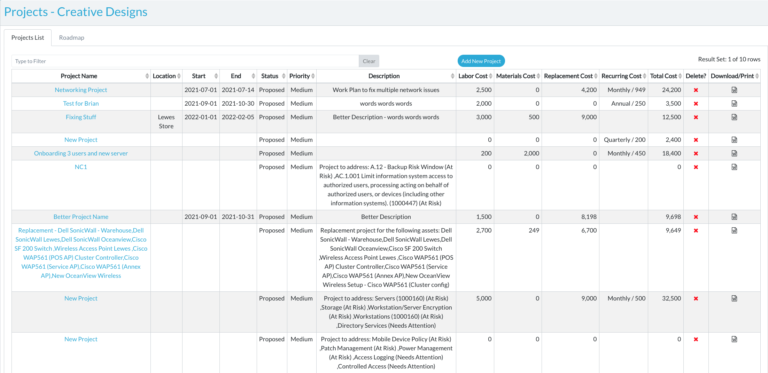Select the Projects List tab
The width and height of the screenshot is (768, 373).
tap(27, 38)
